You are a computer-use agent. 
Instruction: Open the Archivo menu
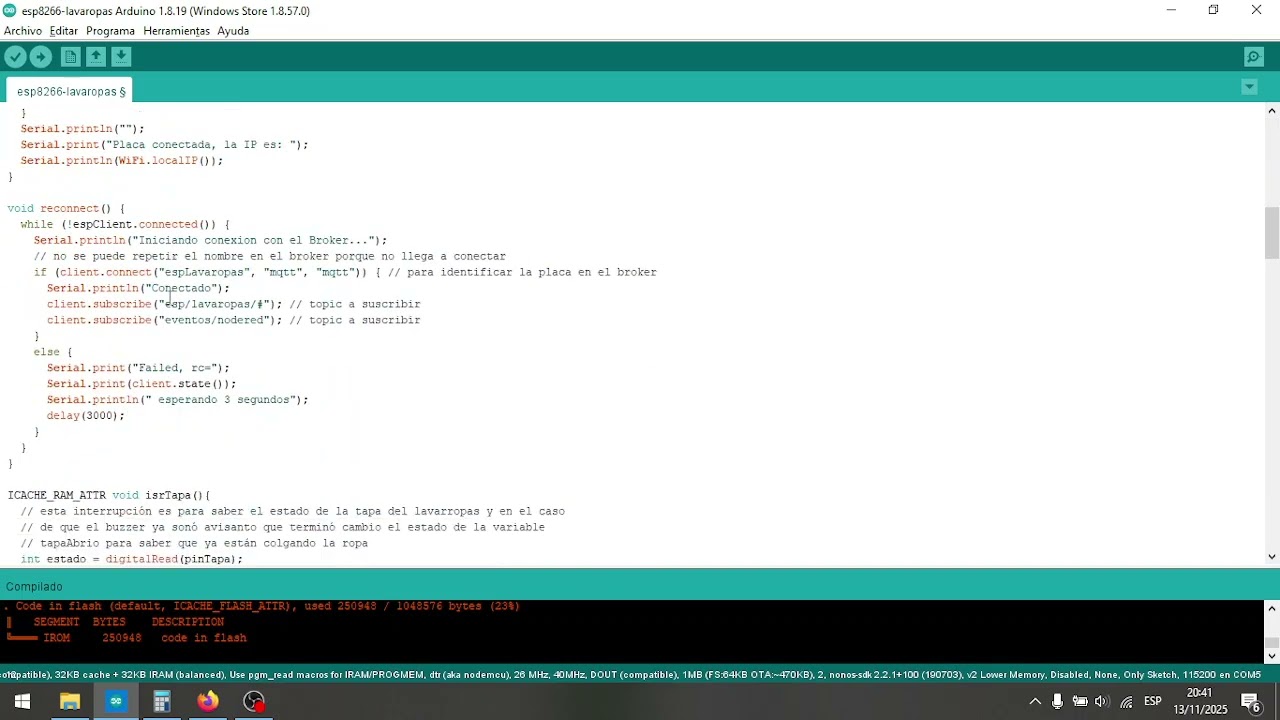coord(23,31)
